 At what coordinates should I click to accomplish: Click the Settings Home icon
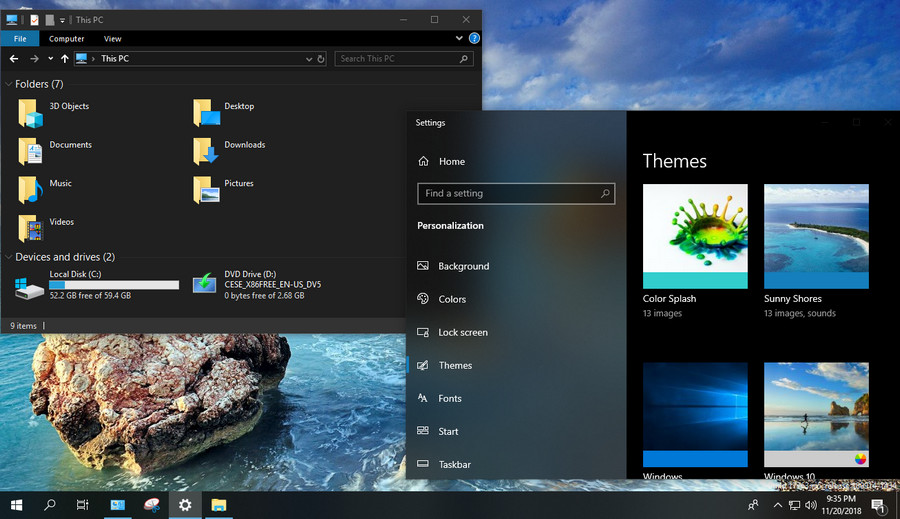(424, 162)
